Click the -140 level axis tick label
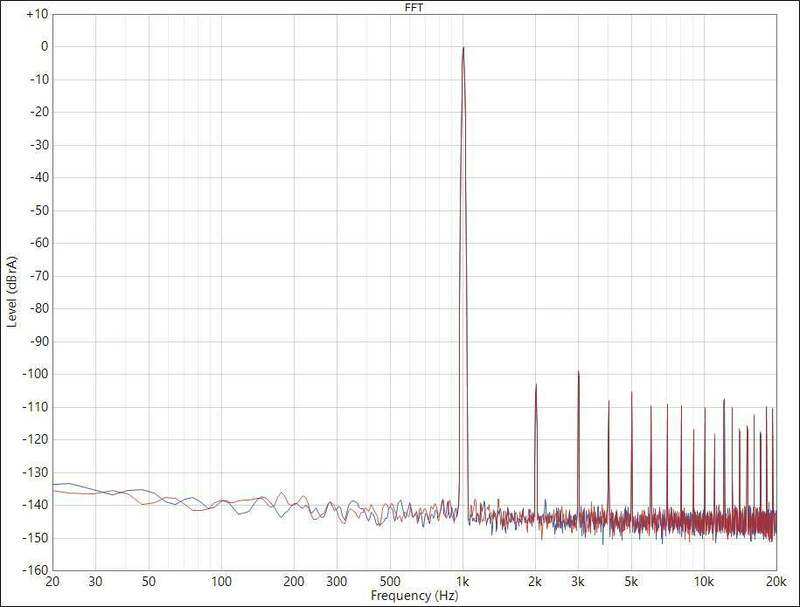Screen dimensions: 800x607 coord(34,506)
